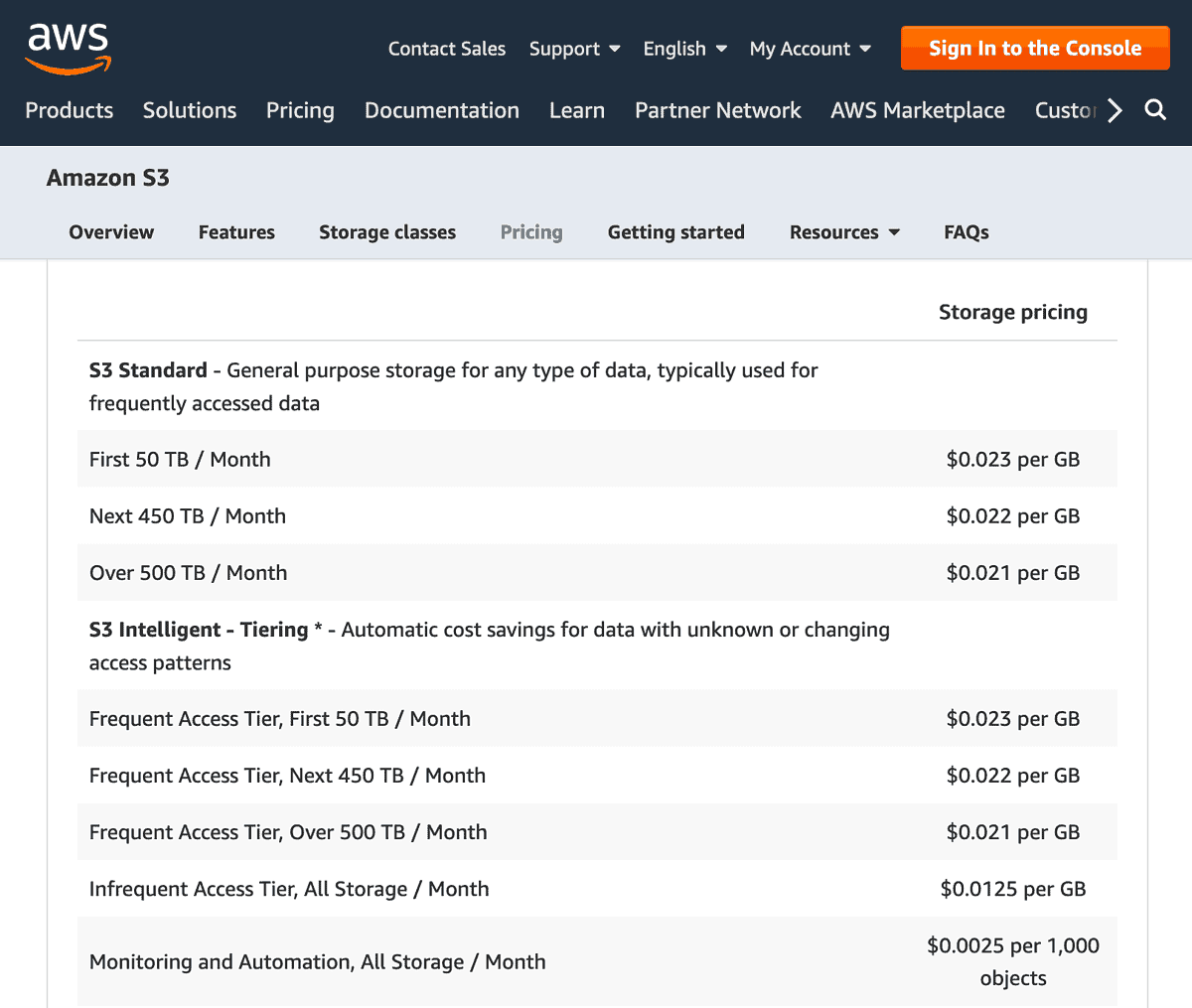1192x1008 pixels.
Task: Expand the Support dropdown
Action: click(574, 49)
